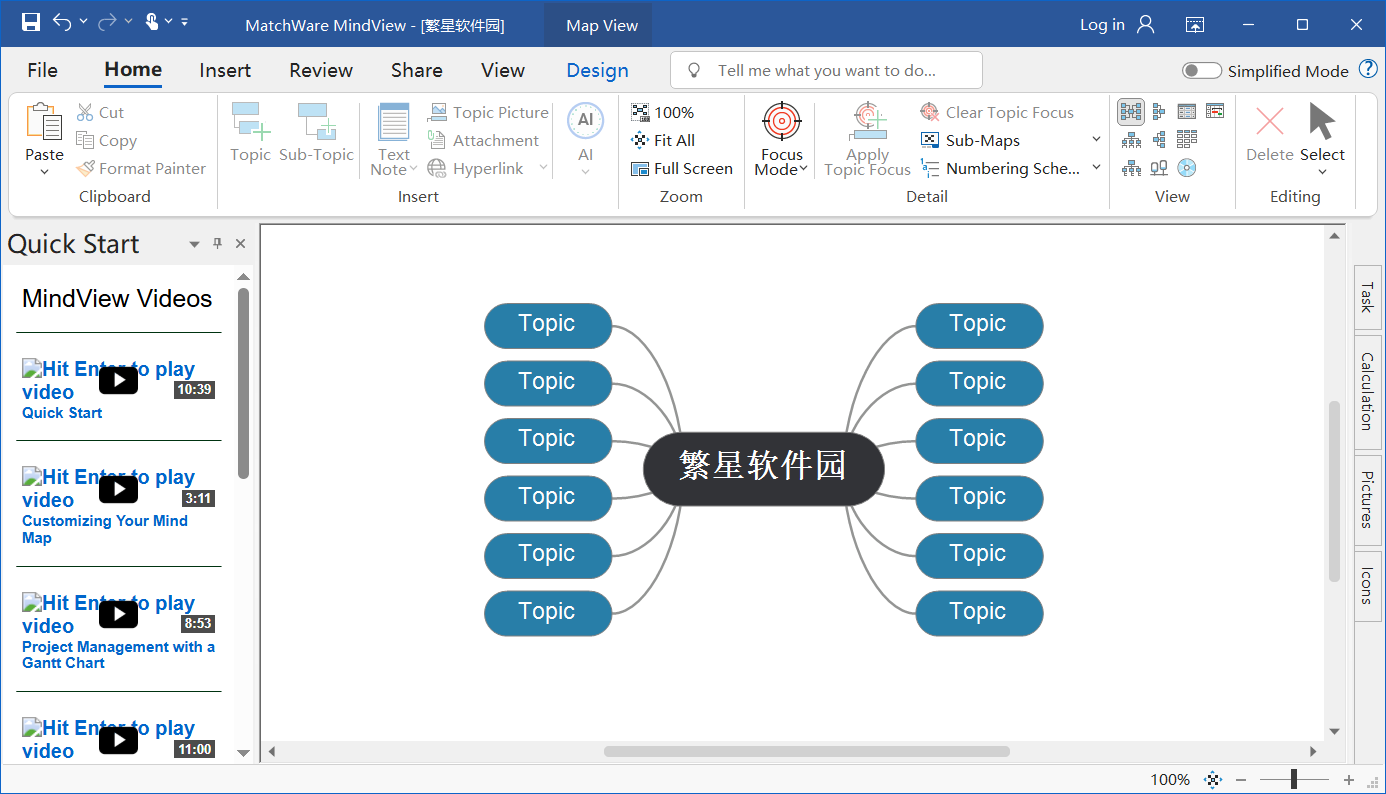Switch to the Design ribbon tab
This screenshot has width=1386, height=794.
[597, 70]
